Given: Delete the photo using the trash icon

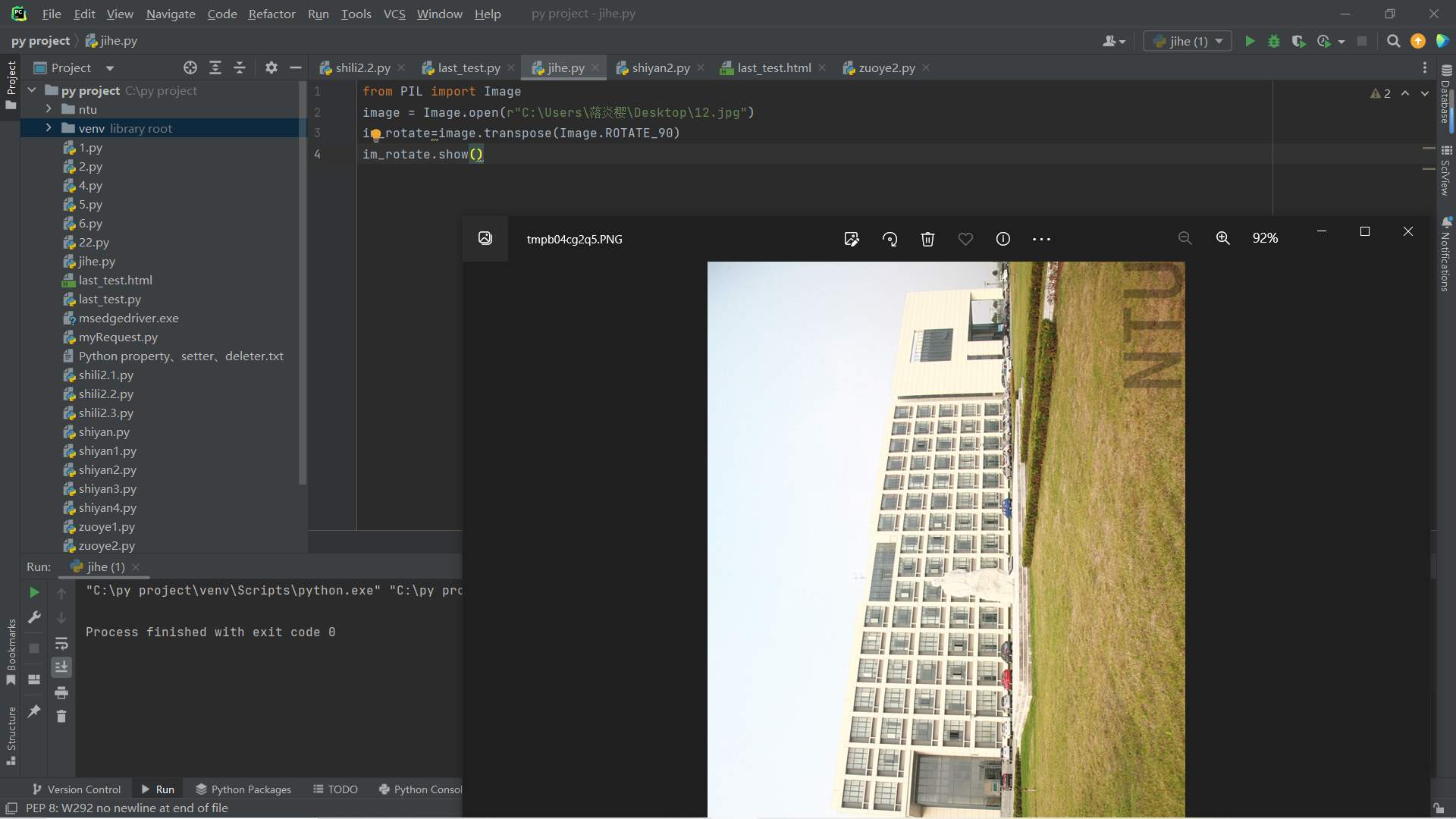Looking at the screenshot, I should click(x=927, y=239).
